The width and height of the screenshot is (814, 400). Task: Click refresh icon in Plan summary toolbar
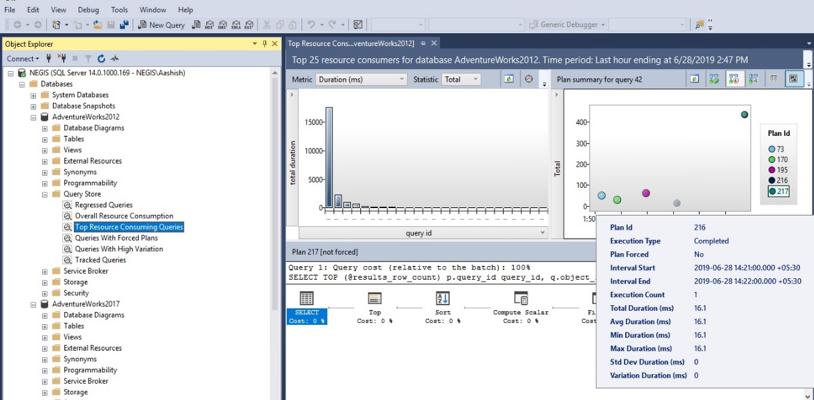point(695,79)
